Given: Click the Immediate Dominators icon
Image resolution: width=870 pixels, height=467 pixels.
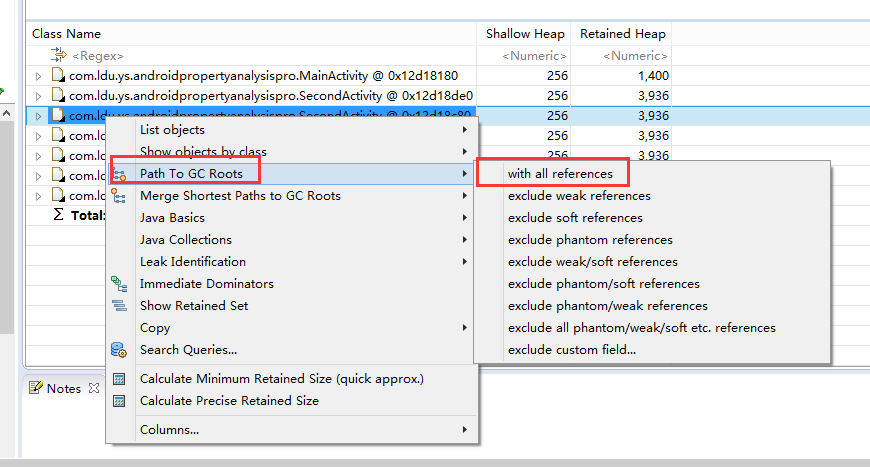Looking at the screenshot, I should click(x=119, y=284).
